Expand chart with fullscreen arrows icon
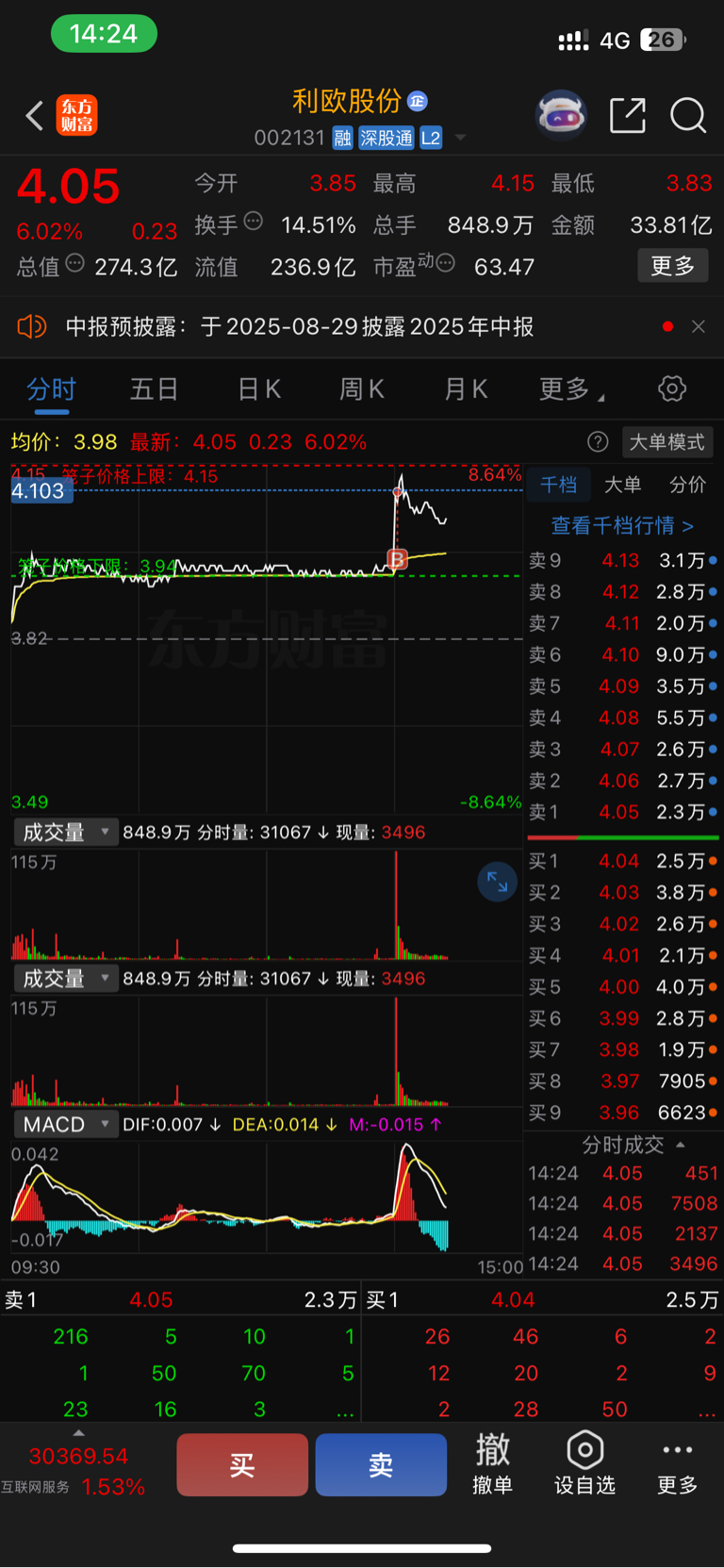 [x=497, y=882]
